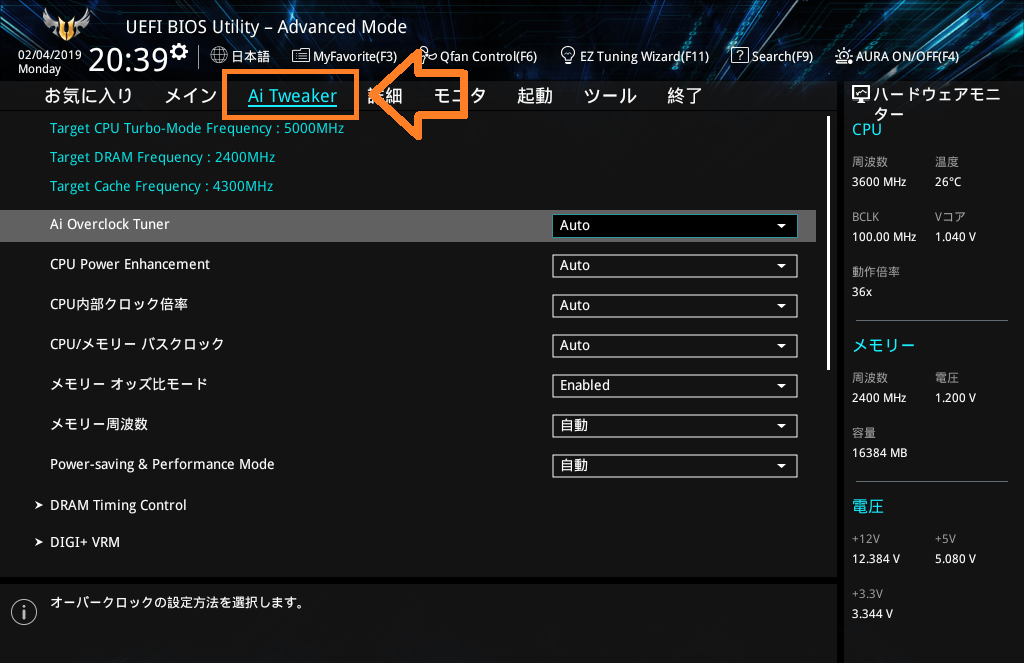Open Qfan Control(F6)

(488, 56)
